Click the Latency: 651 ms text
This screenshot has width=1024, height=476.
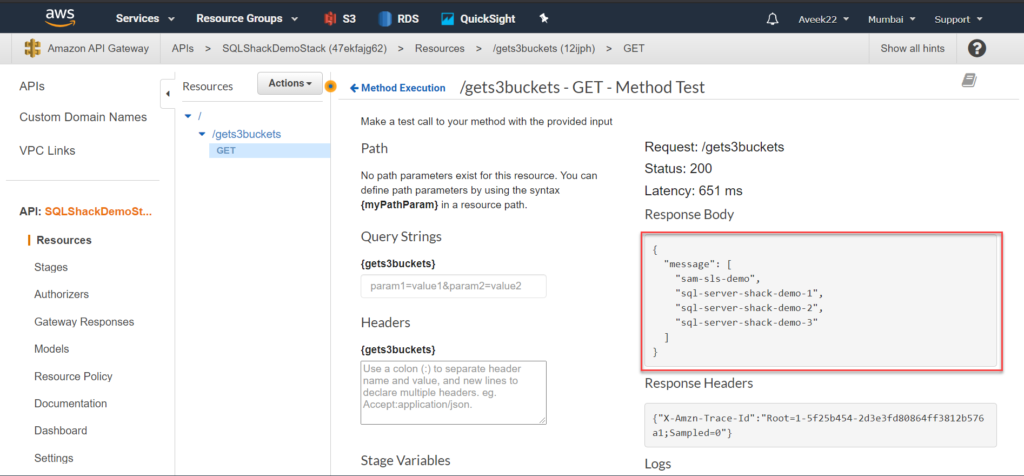pos(693,191)
